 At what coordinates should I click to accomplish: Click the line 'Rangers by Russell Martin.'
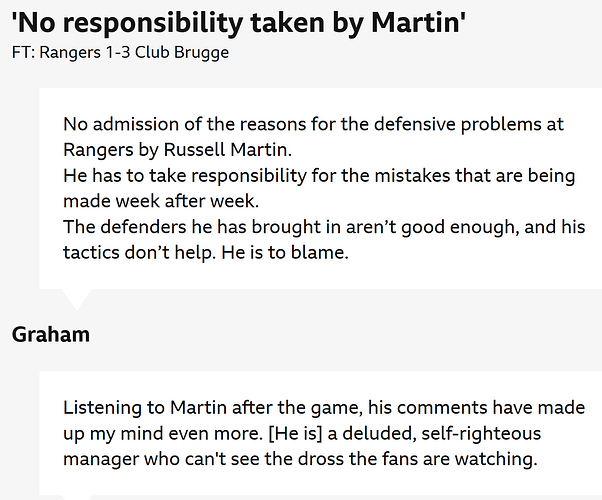pyautogui.click(x=177, y=150)
